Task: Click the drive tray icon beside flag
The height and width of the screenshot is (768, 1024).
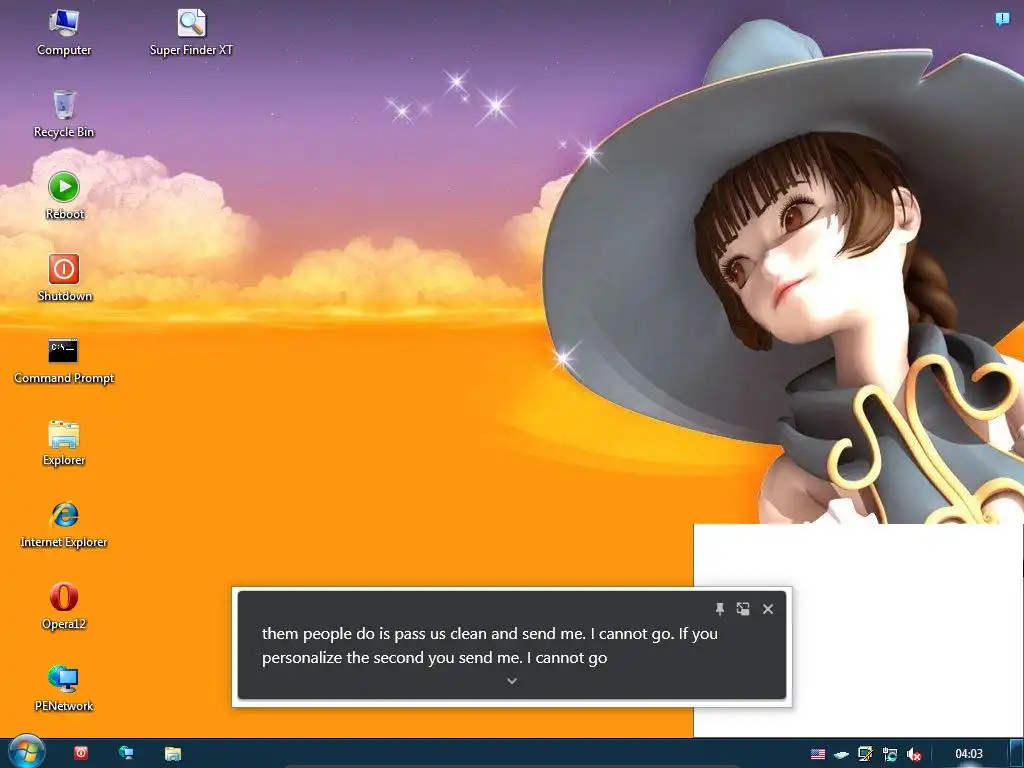Action: click(x=842, y=754)
